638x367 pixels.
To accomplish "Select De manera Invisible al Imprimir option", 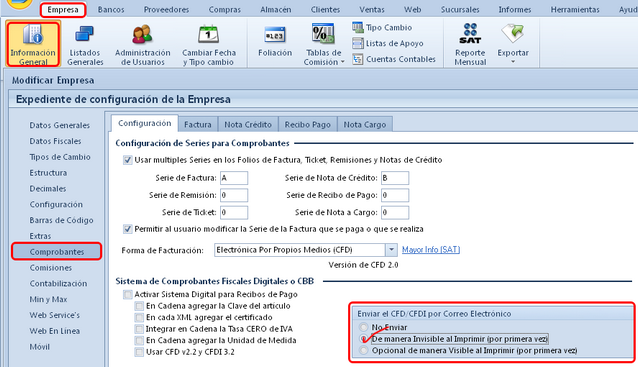I will 363,339.
